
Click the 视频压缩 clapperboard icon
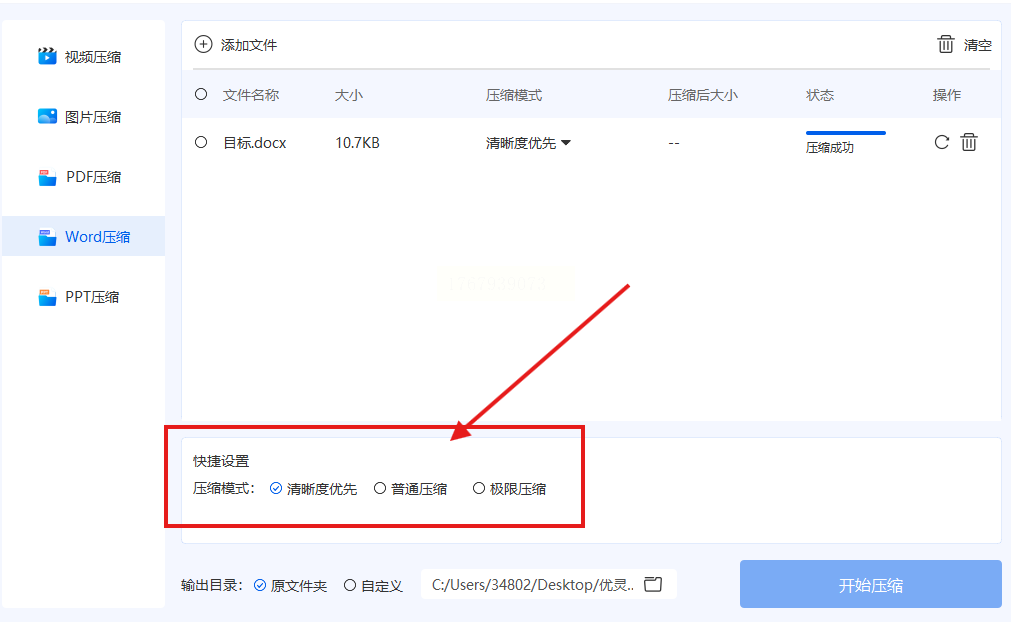pyautogui.click(x=47, y=56)
